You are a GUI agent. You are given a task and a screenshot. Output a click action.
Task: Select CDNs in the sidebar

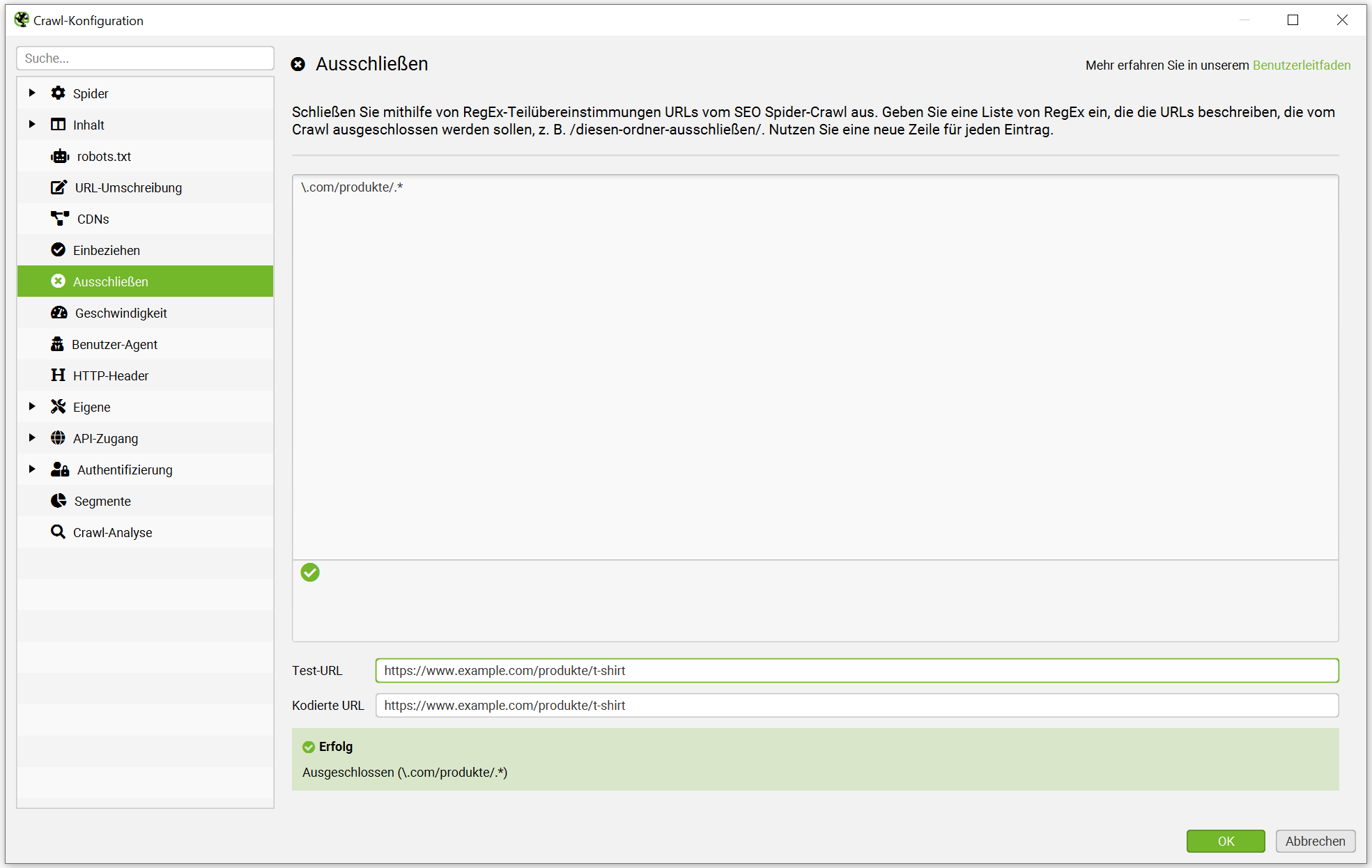pyautogui.click(x=145, y=219)
